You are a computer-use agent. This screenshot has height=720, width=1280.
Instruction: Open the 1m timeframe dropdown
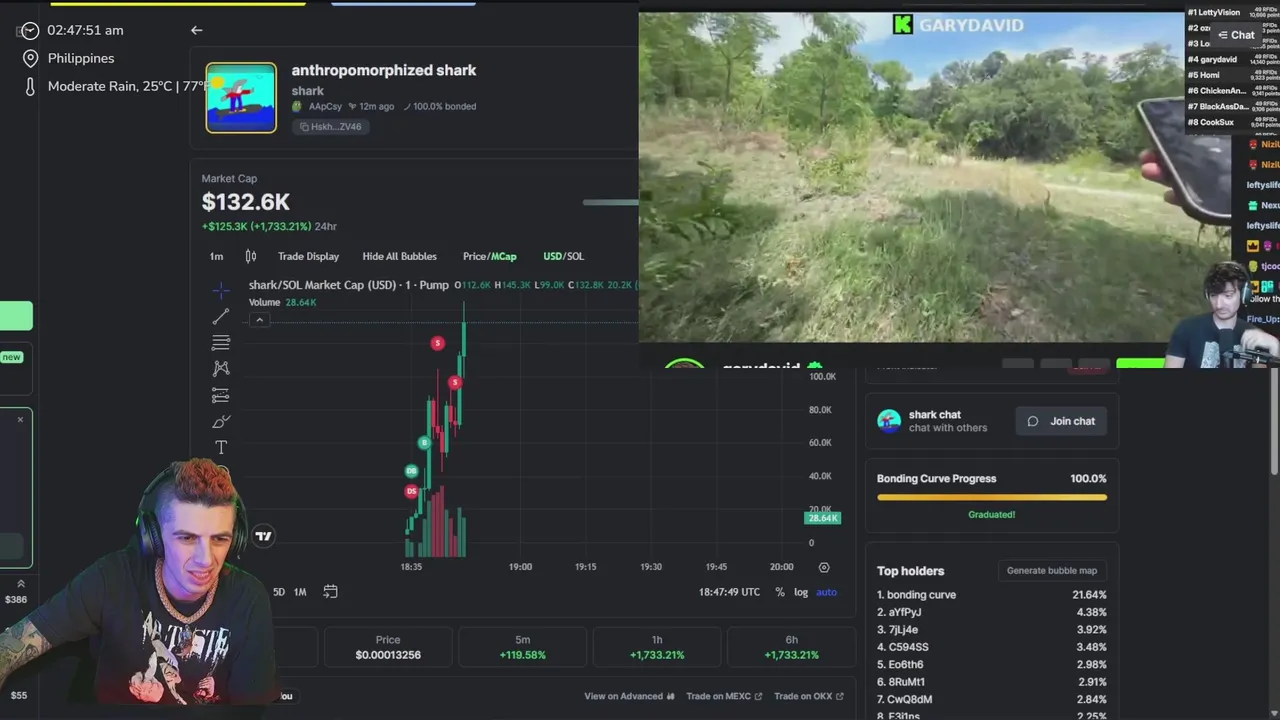tap(216, 256)
